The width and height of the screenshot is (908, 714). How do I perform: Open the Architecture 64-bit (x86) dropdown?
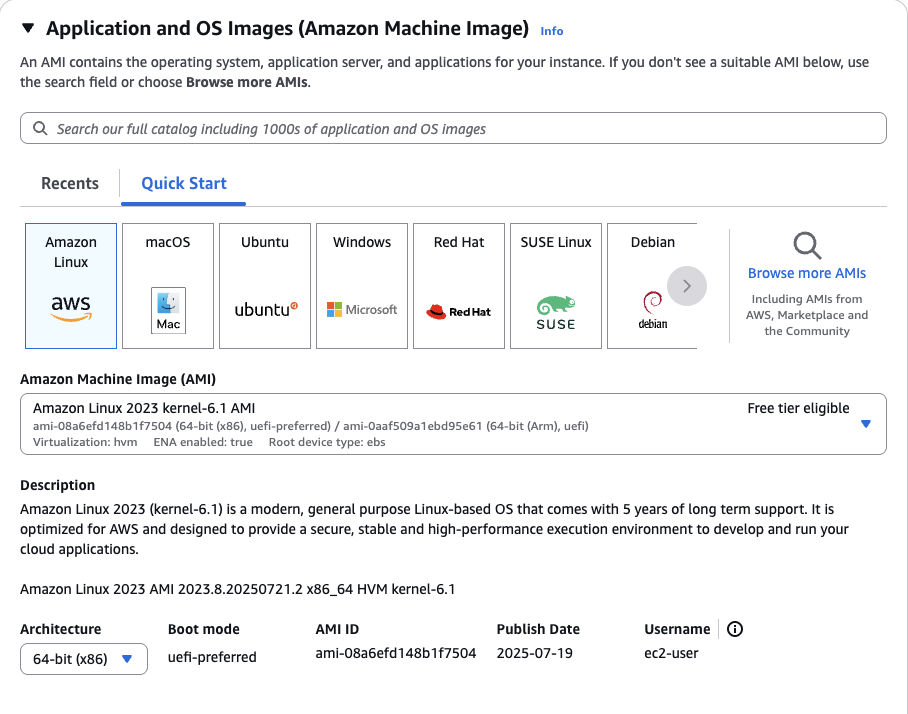pos(84,659)
